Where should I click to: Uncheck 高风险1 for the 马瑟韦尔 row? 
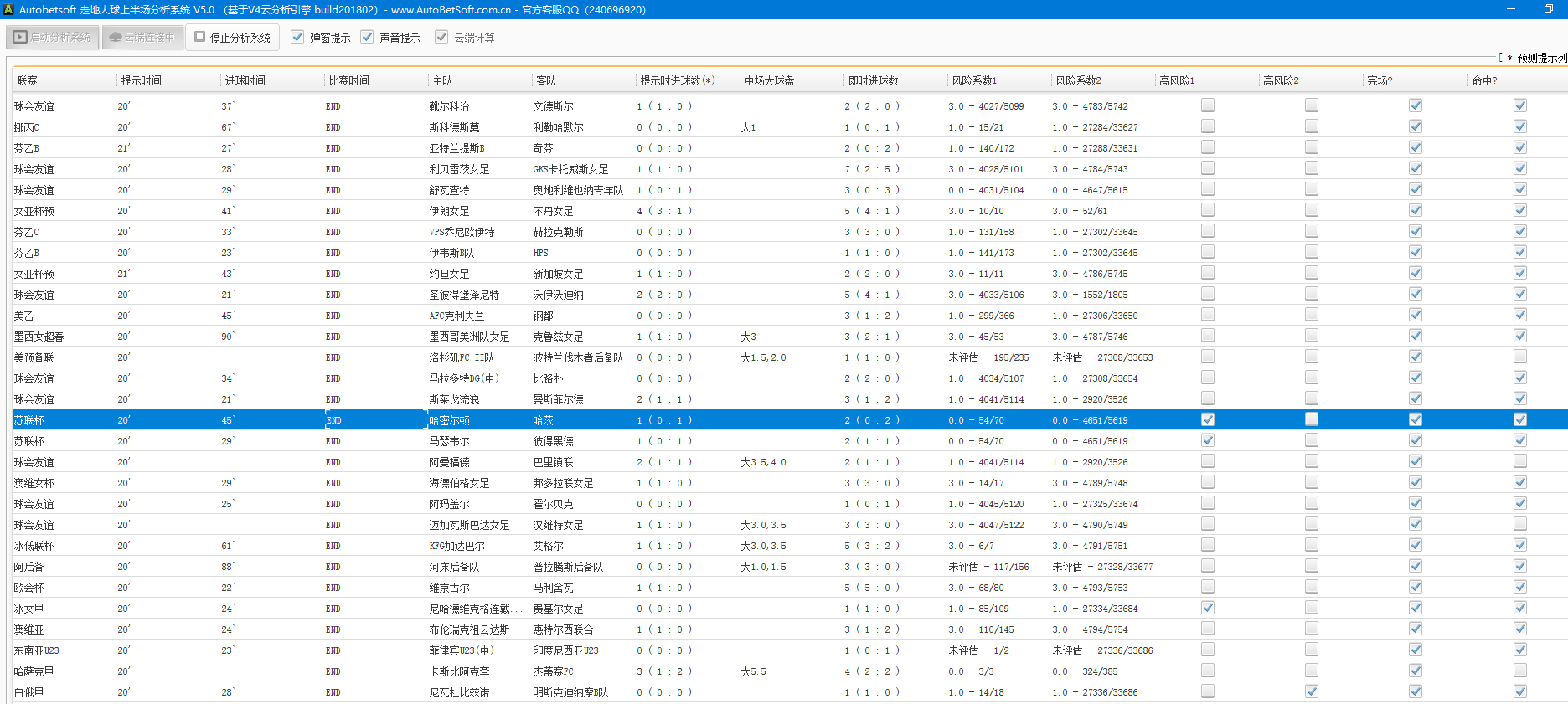(x=1207, y=440)
